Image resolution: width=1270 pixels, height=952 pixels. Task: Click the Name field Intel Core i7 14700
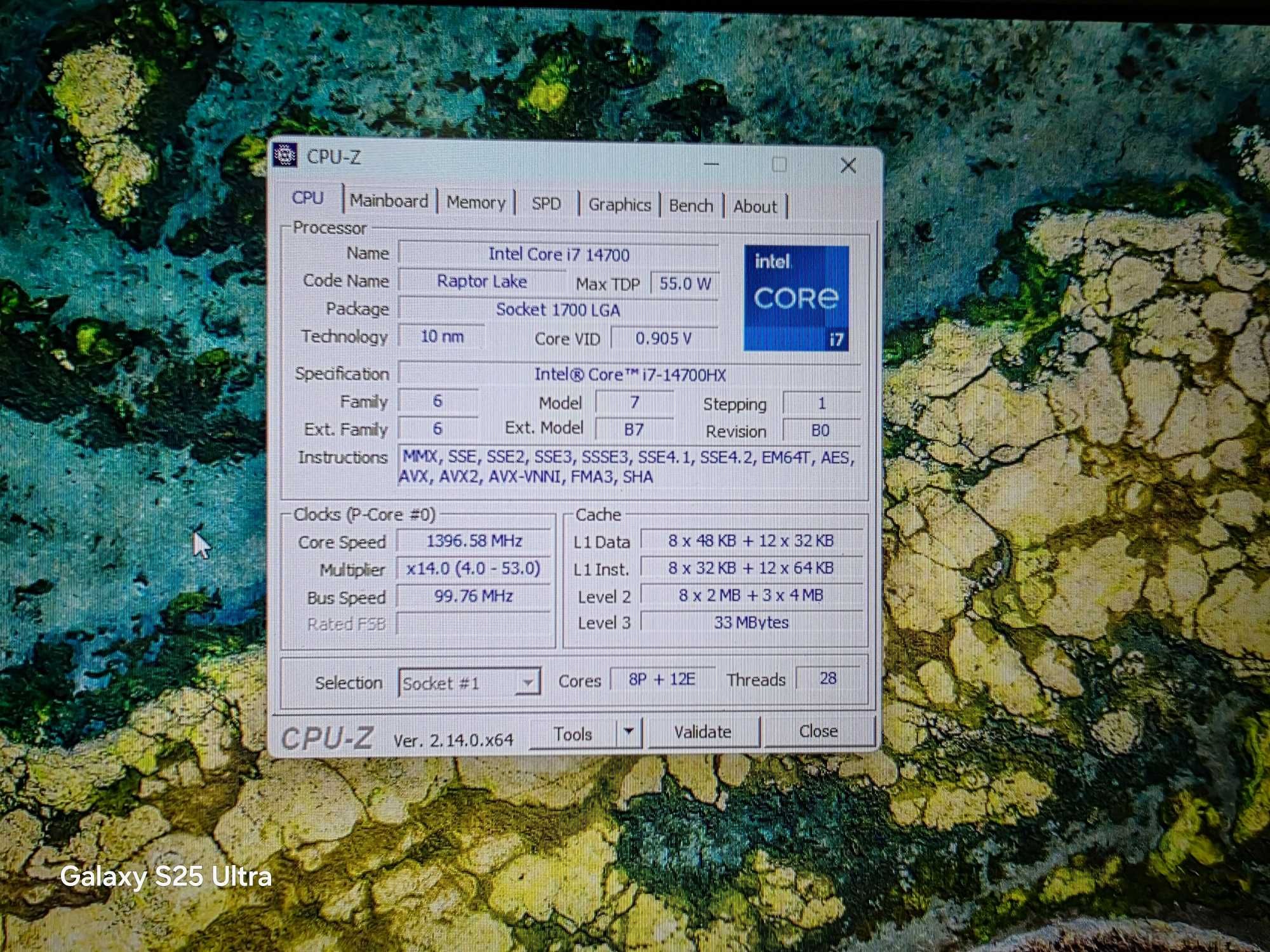click(x=558, y=254)
